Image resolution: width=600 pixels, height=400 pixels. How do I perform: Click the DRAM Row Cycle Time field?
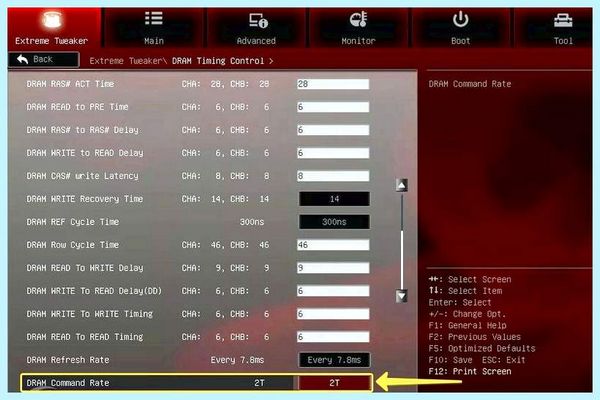tap(333, 245)
